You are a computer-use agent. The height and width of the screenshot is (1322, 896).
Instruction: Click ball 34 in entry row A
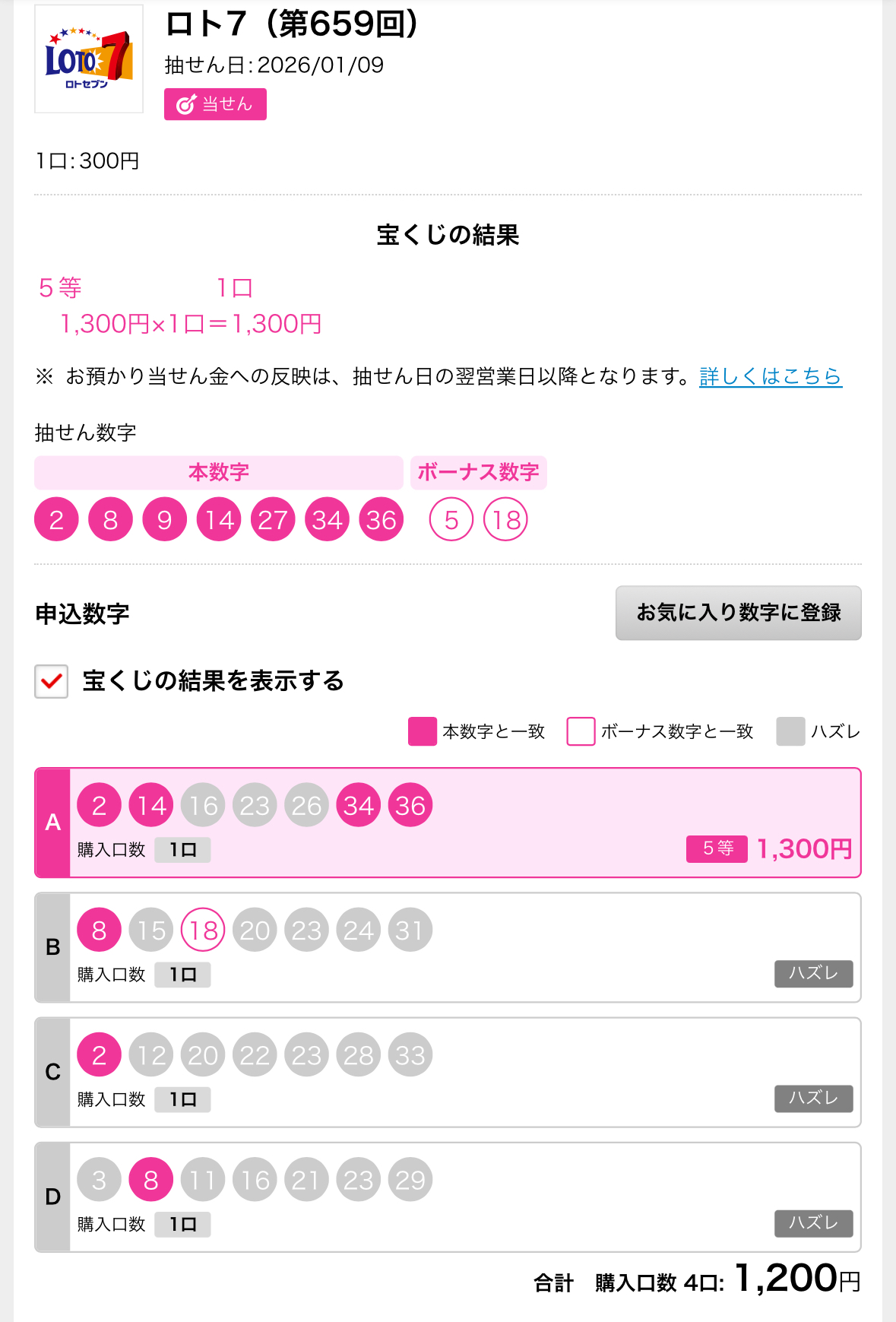coord(359,806)
